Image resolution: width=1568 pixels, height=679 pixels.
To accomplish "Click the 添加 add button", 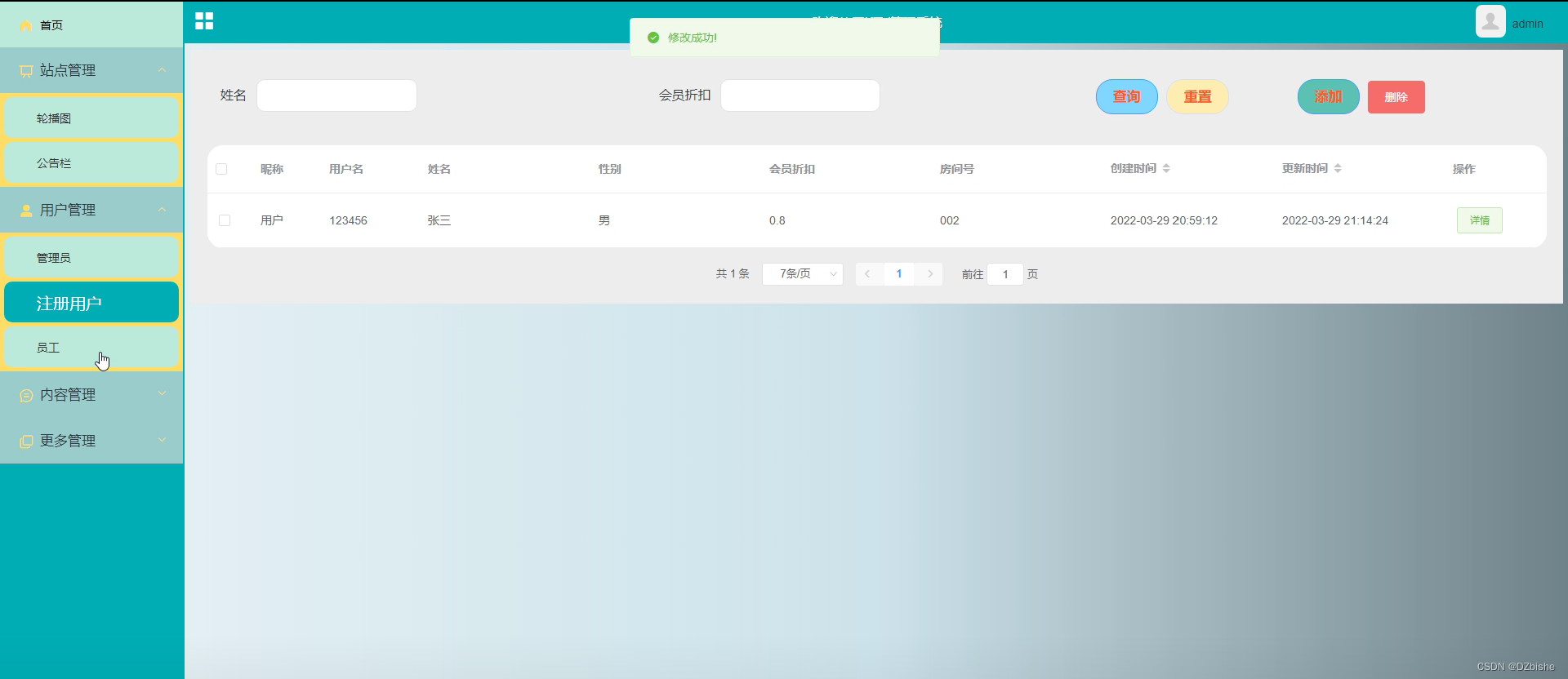I will [x=1329, y=96].
